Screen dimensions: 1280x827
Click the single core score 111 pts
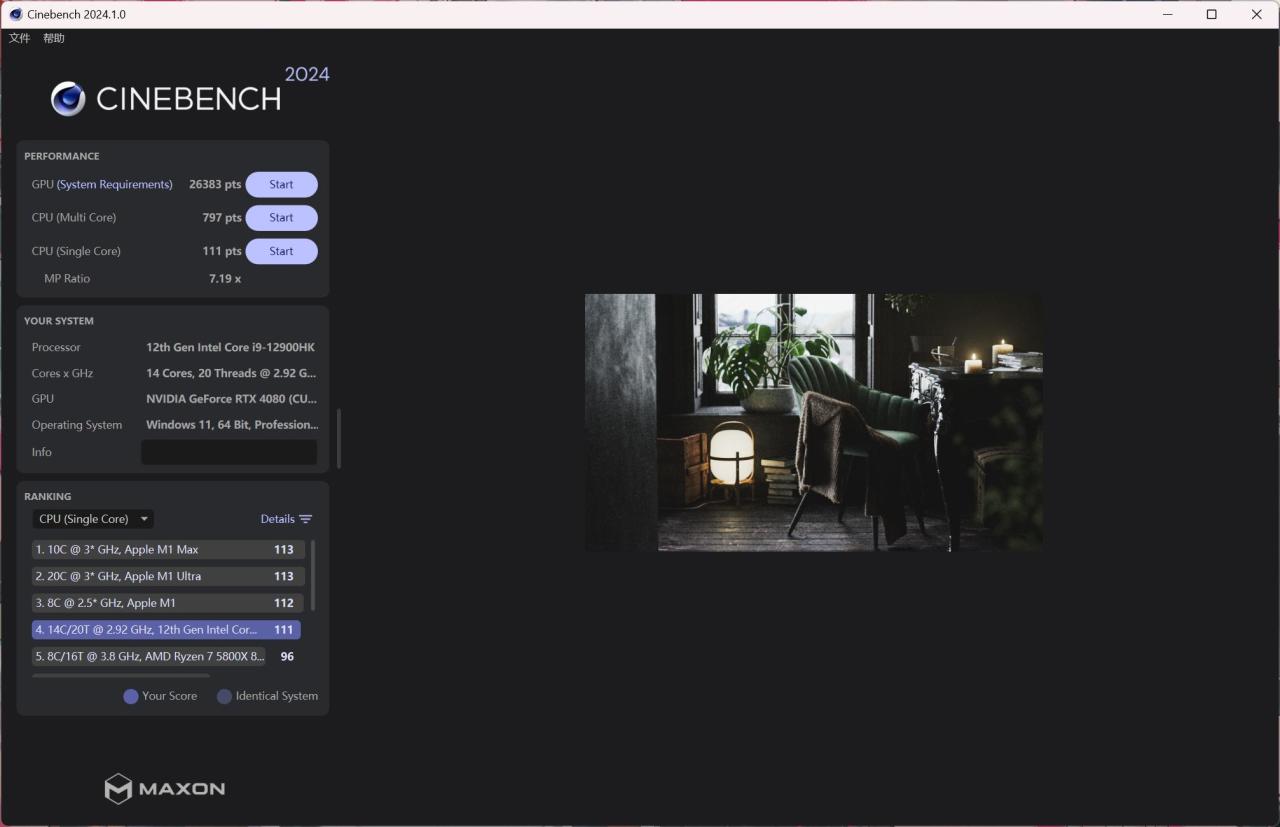(222, 251)
